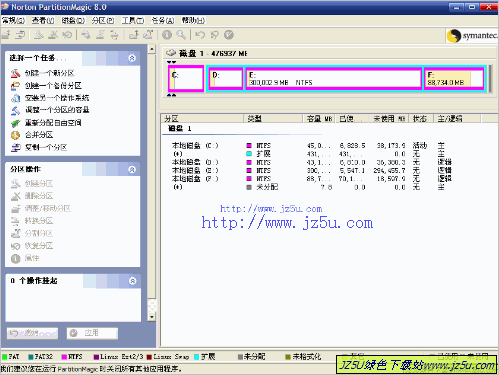Sort by the 容量 MB column header

[x=319, y=118]
